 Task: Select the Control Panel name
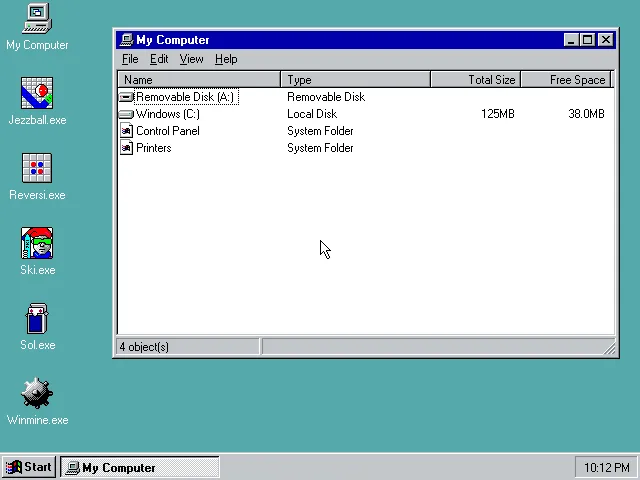pos(168,131)
